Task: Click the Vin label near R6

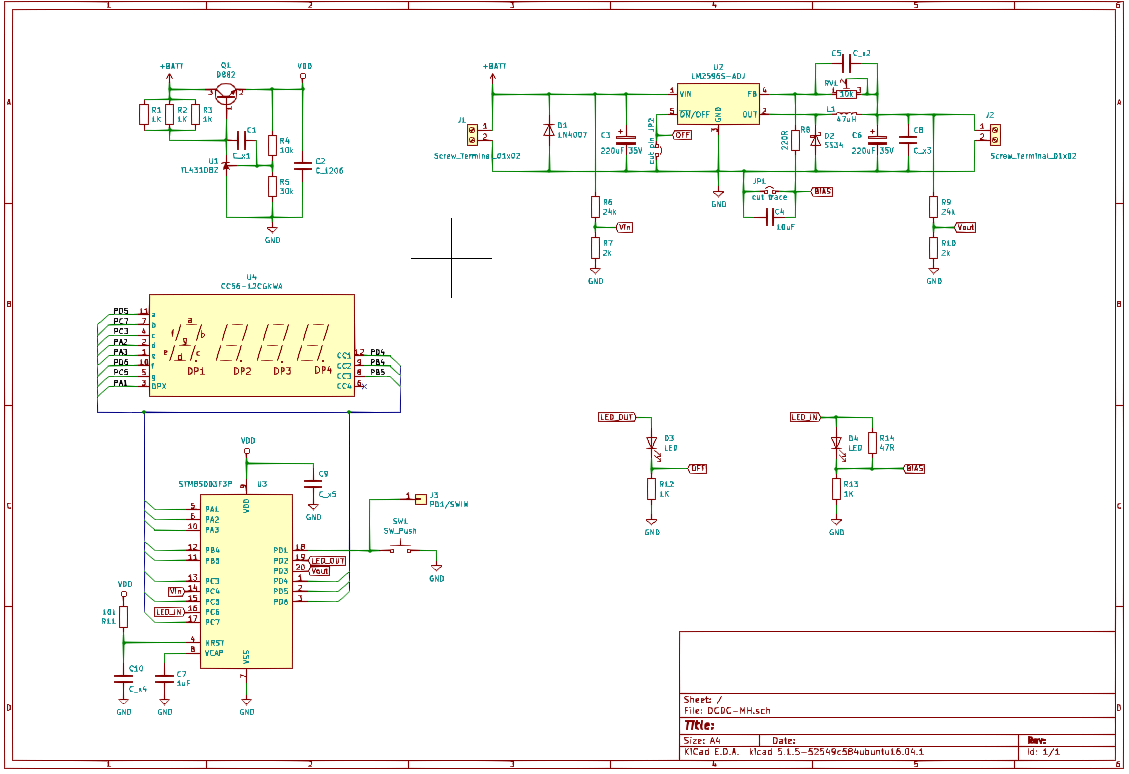Action: point(625,228)
